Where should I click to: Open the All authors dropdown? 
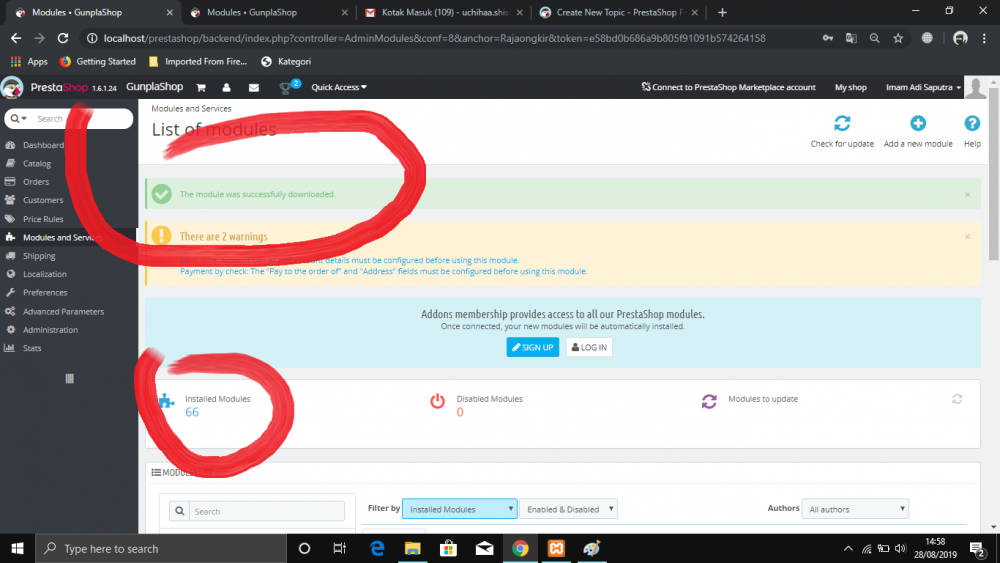[855, 509]
